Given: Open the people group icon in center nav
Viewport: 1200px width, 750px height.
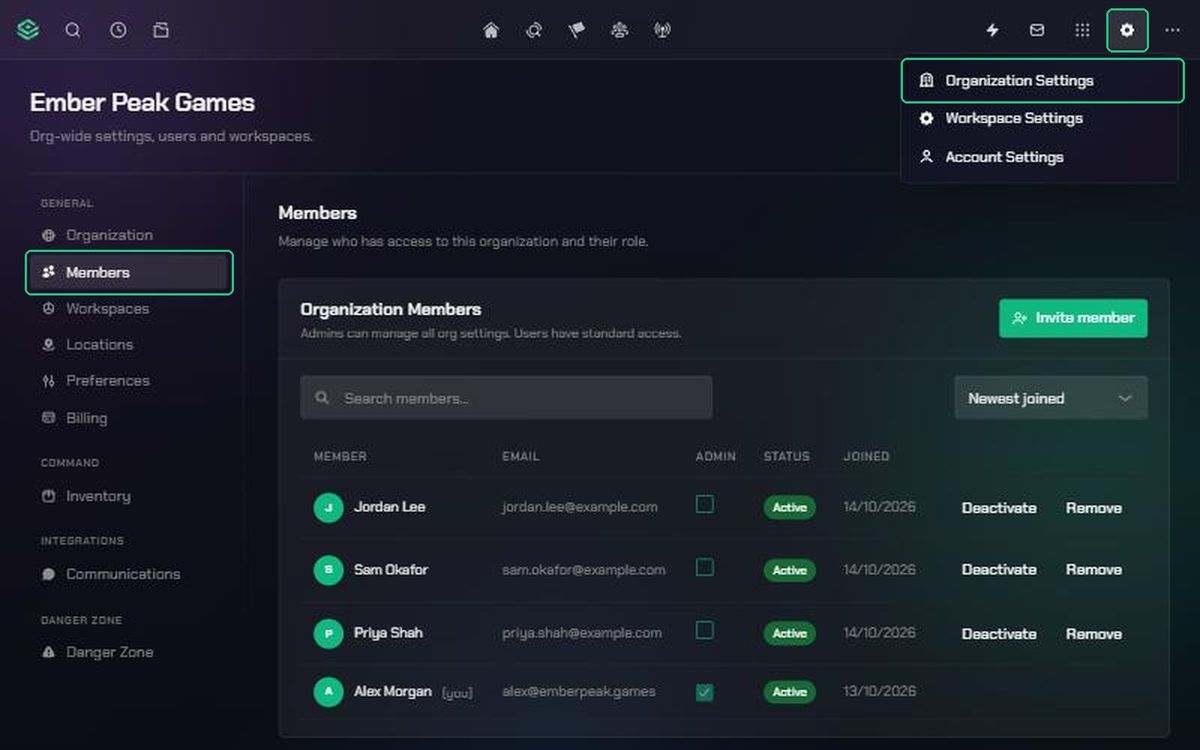Looking at the screenshot, I should 619,30.
